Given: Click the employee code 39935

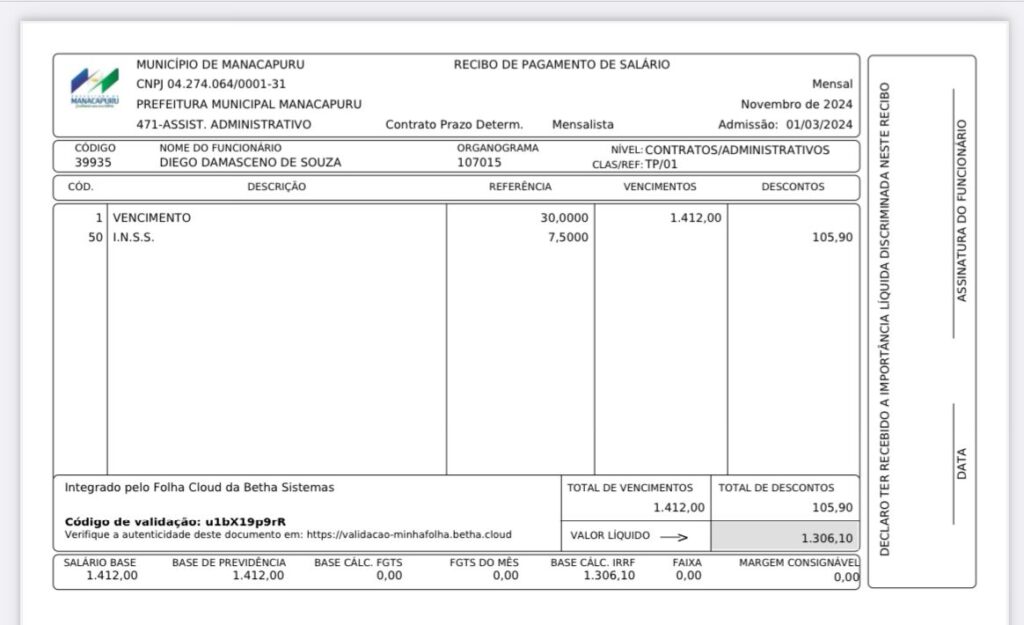Looking at the screenshot, I should pos(92,163).
